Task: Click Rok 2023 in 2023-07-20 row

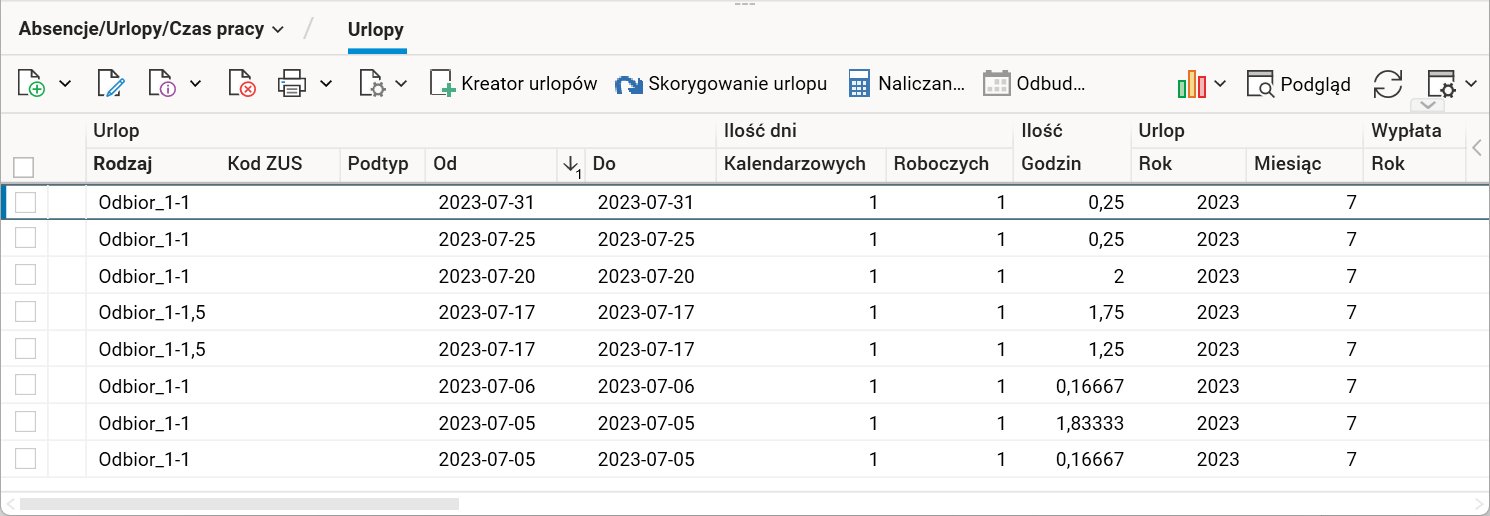Action: click(x=1218, y=277)
